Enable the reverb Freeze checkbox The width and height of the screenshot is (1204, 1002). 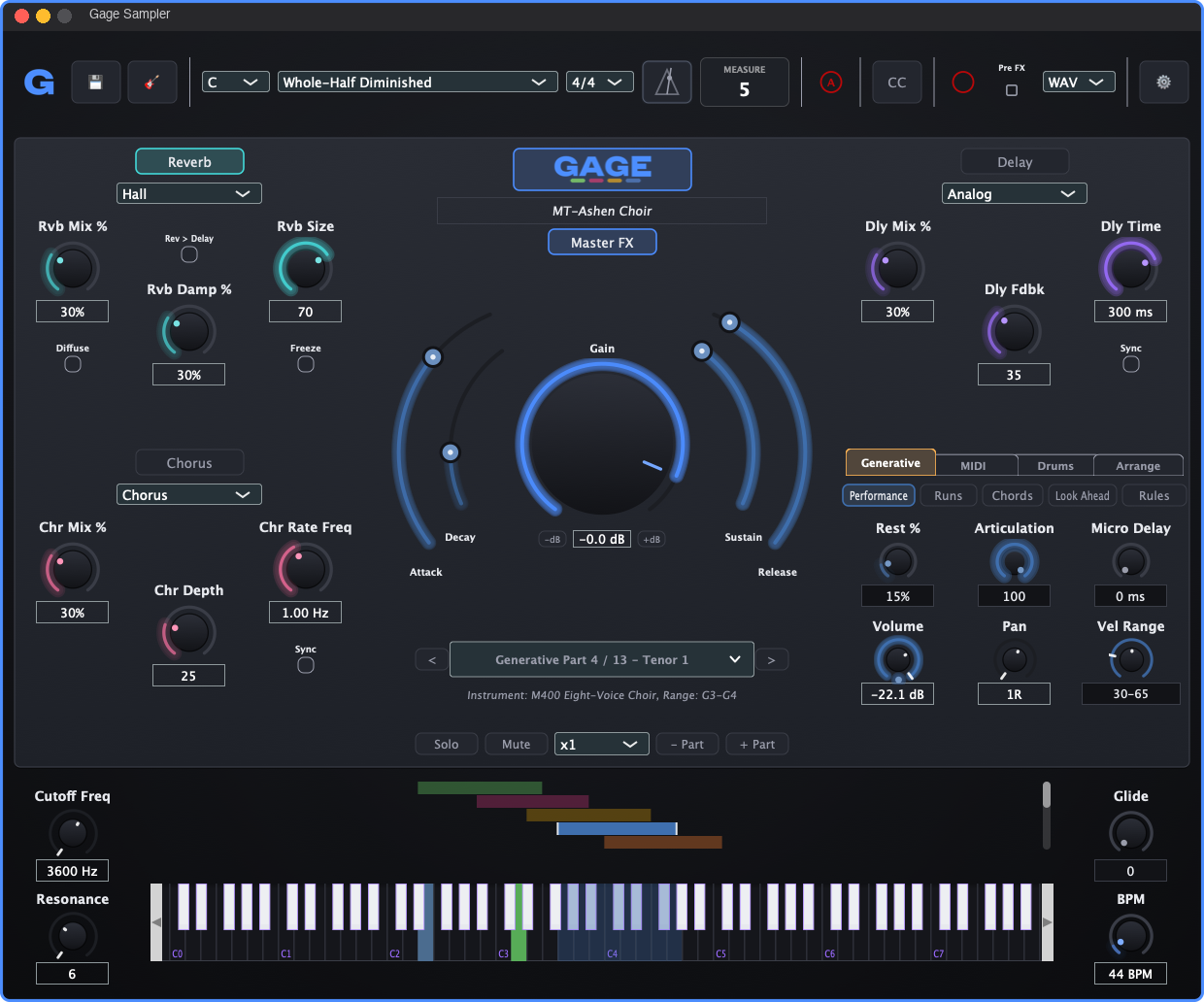(x=306, y=364)
